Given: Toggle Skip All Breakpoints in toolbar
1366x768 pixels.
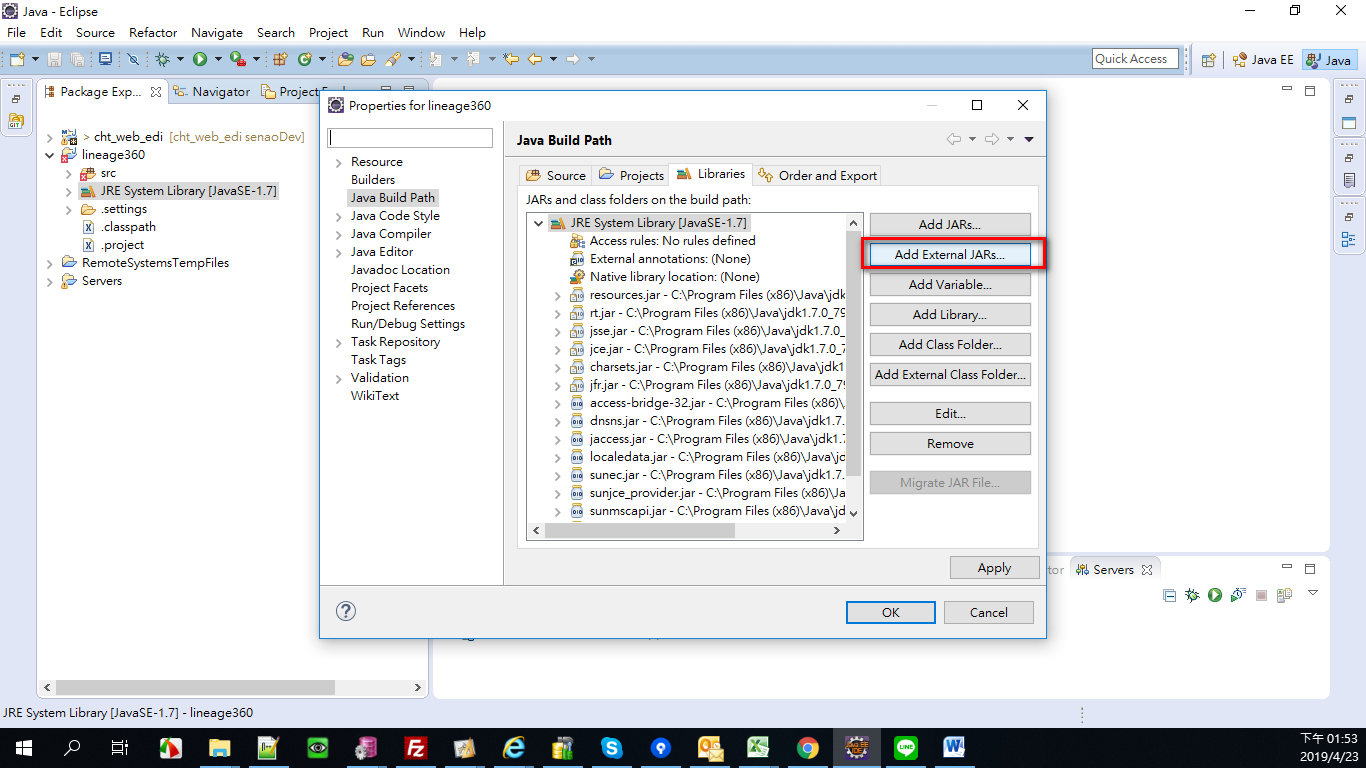Looking at the screenshot, I should (x=133, y=59).
